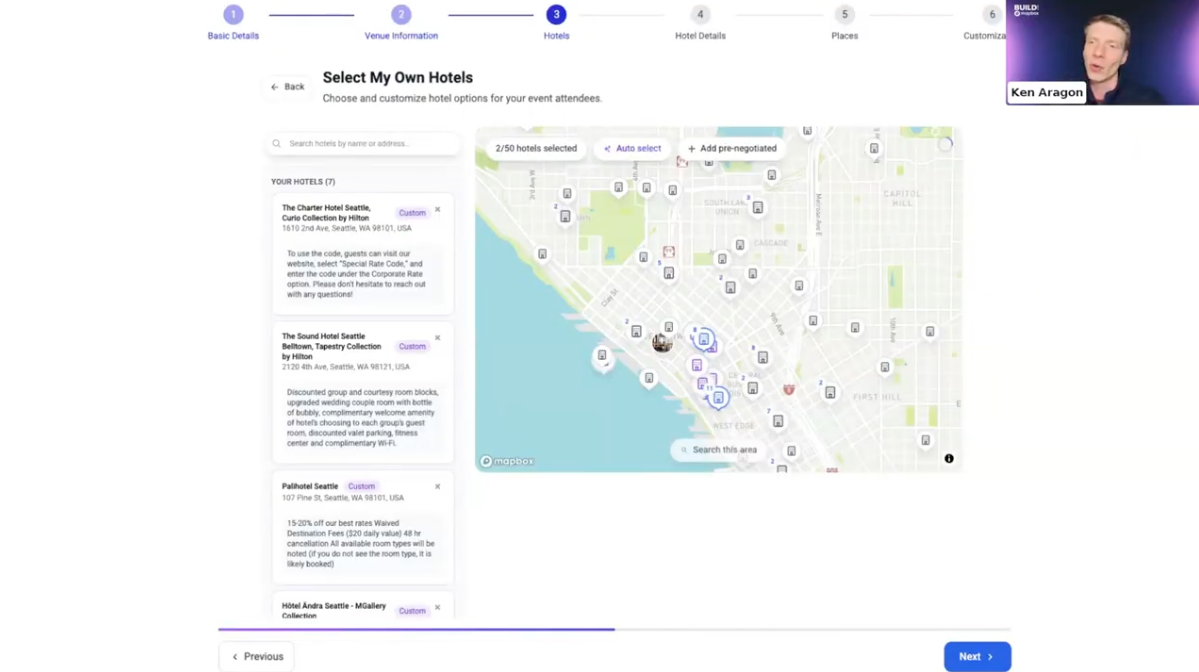This screenshot has height=672, width=1199.
Task: Click Auto select button on map
Action: (x=632, y=148)
